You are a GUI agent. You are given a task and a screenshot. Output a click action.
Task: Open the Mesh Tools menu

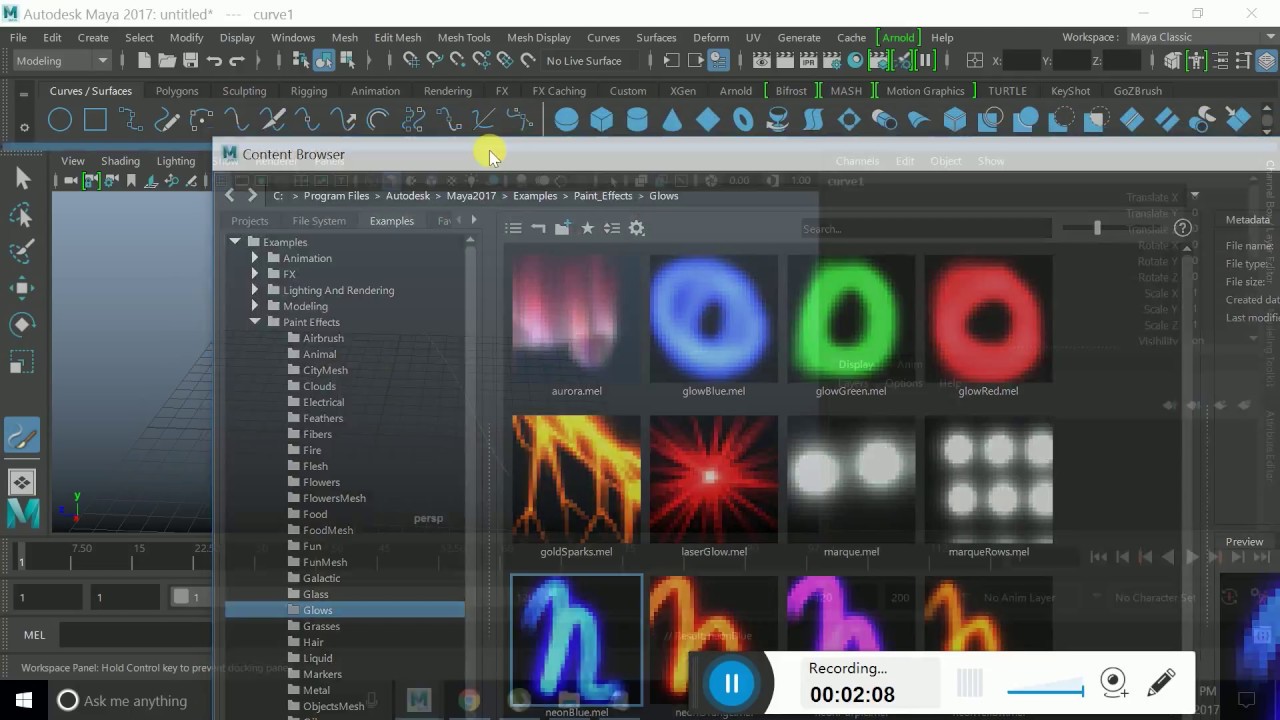(x=464, y=38)
